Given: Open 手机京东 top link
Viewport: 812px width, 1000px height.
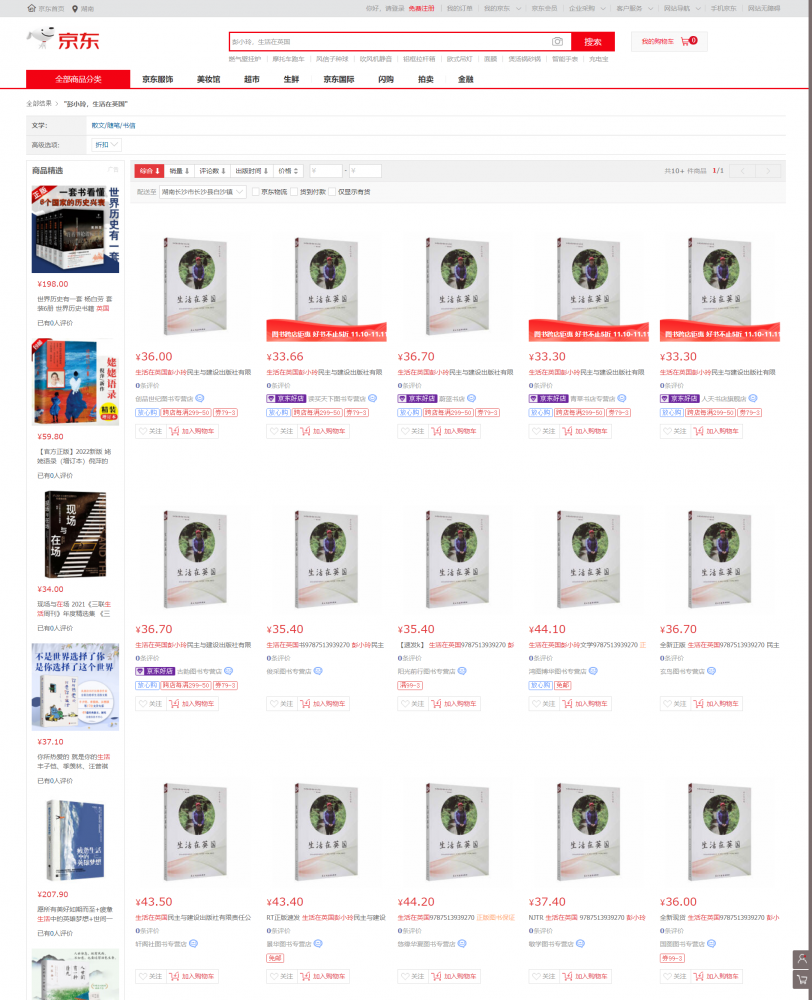Looking at the screenshot, I should pos(723,8).
